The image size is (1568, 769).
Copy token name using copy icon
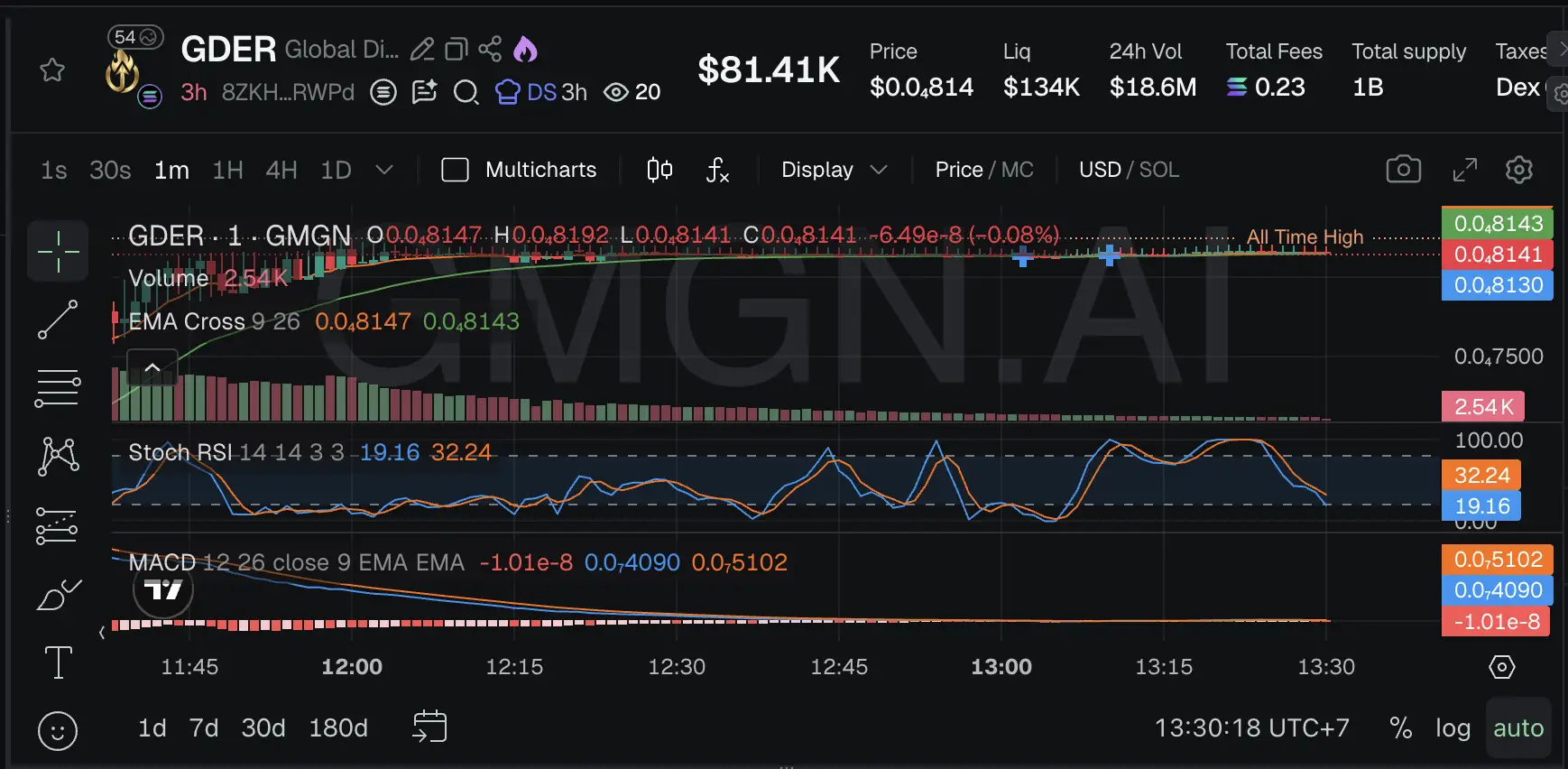click(x=457, y=50)
